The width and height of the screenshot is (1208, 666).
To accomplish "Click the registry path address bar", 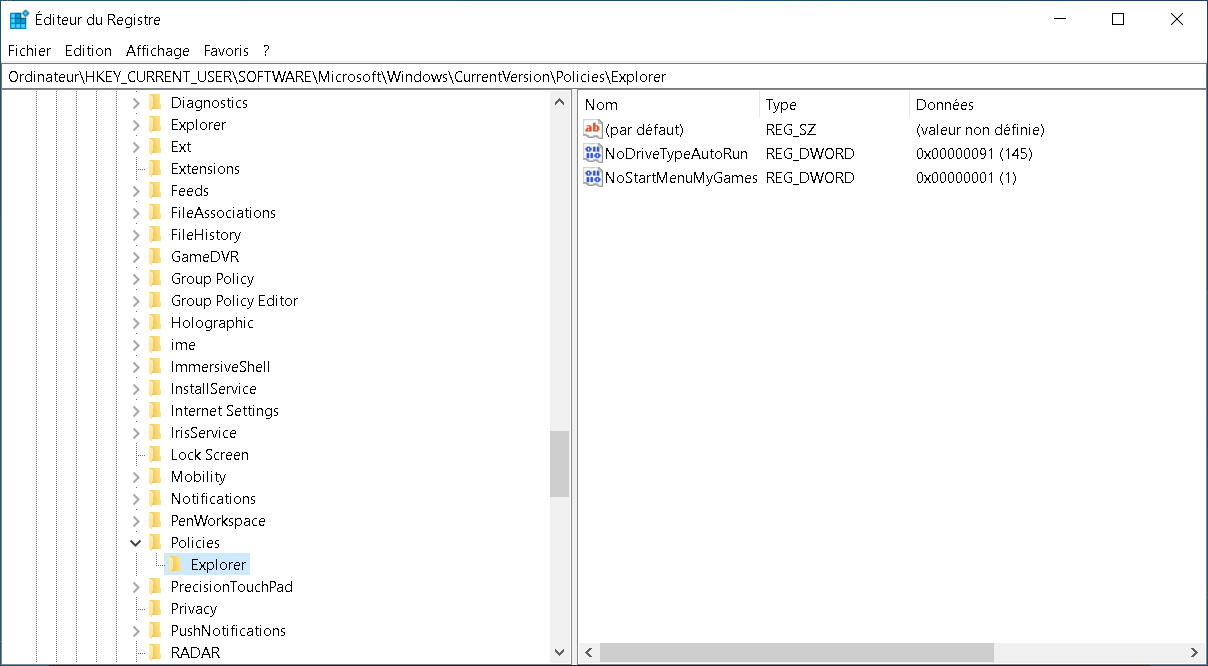I will coord(604,76).
